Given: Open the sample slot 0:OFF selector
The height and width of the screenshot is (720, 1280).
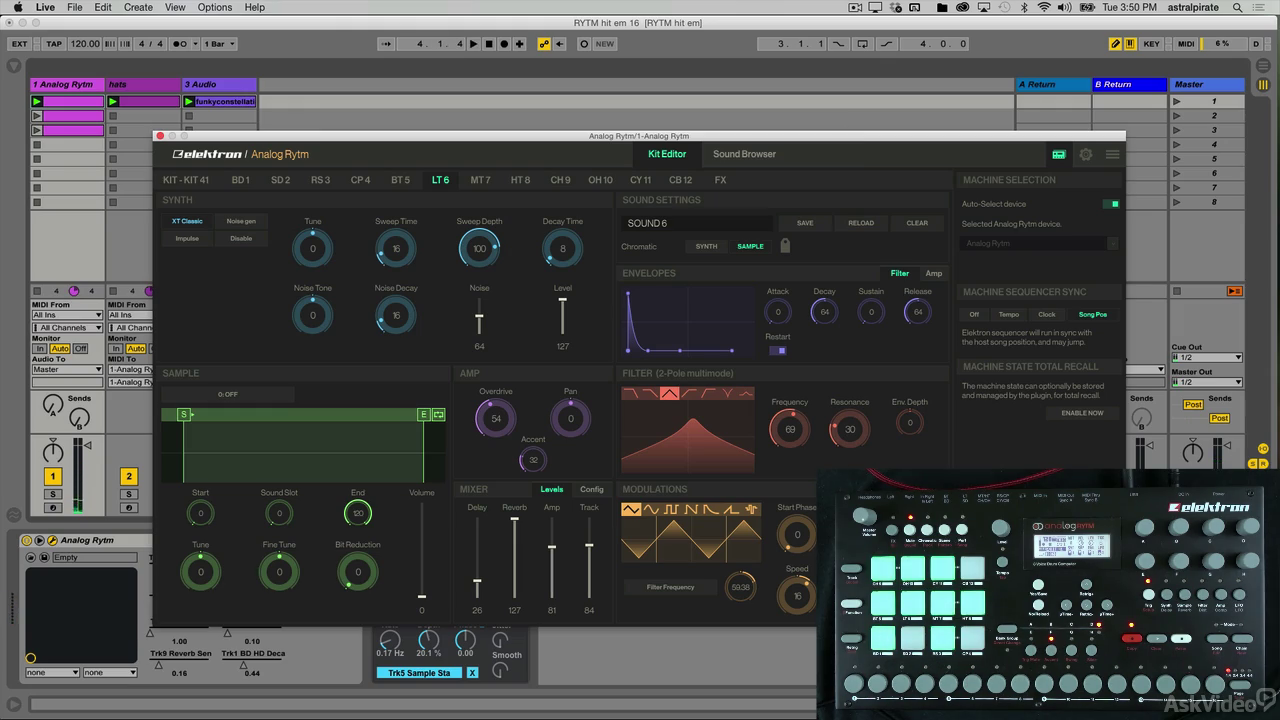Looking at the screenshot, I should (227, 394).
